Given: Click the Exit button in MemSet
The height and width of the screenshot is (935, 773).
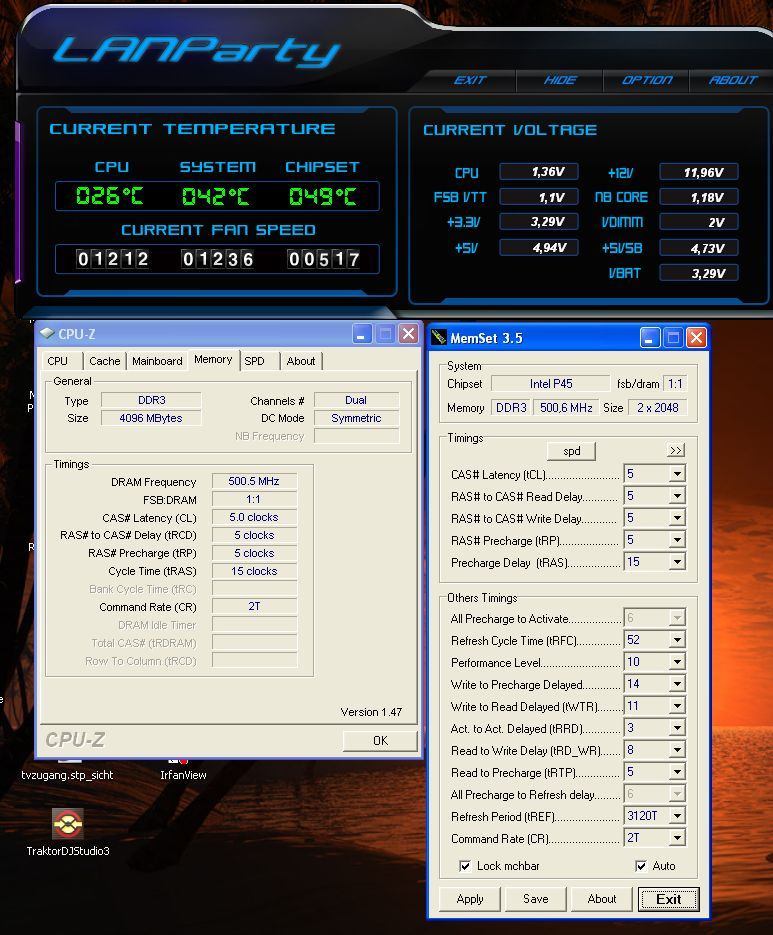Looking at the screenshot, I should point(668,899).
